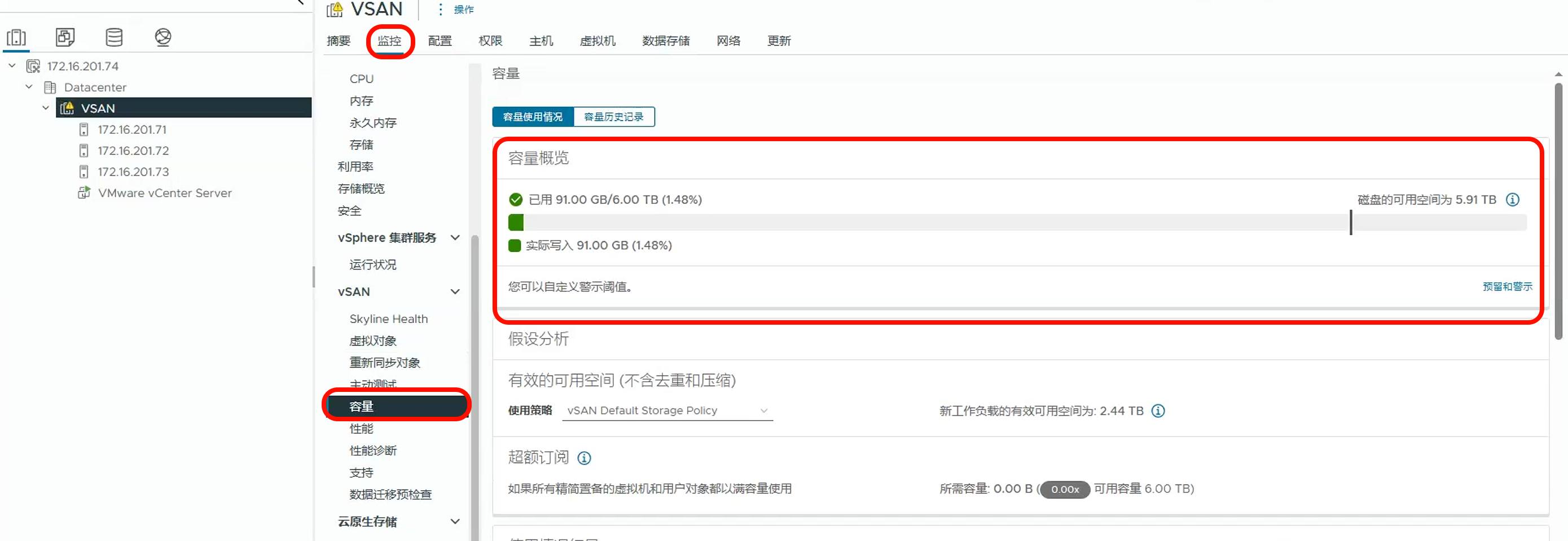Collapse the 172.16.201.74 tree node
1568x541 pixels.
click(12, 65)
